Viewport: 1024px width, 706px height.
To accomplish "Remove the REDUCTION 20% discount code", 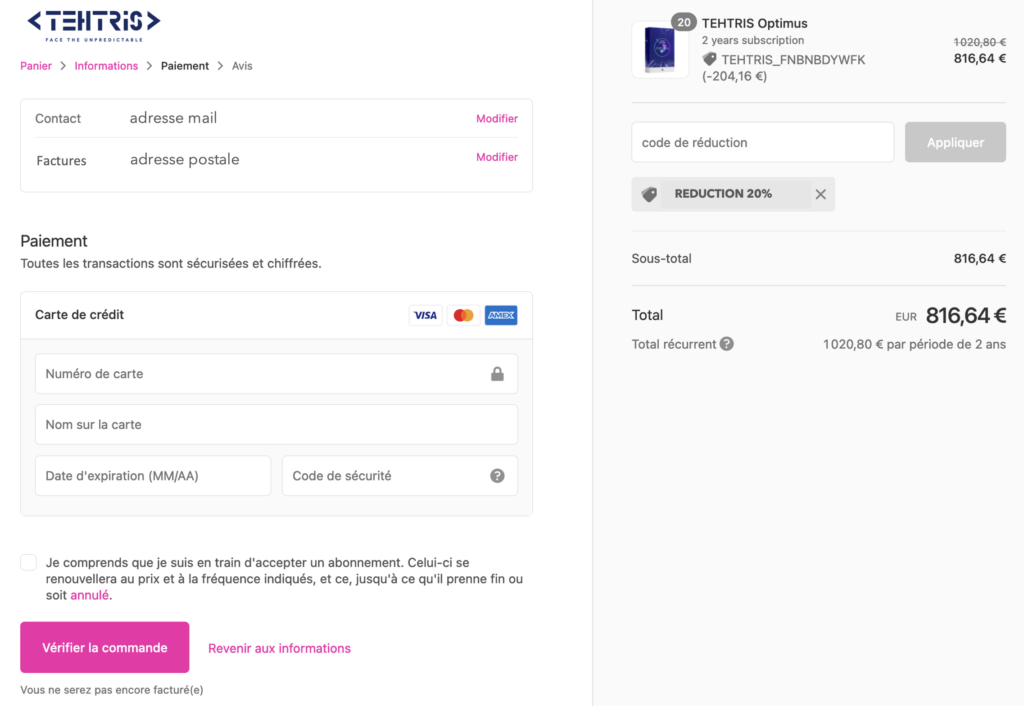I will [821, 194].
